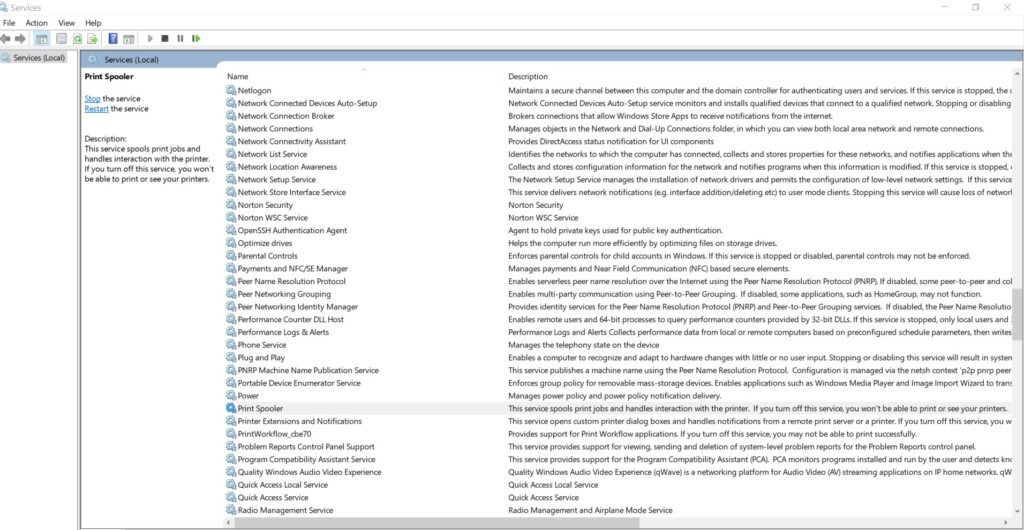The height and width of the screenshot is (530, 1024).
Task: Click the gear icon beside Print Spooler
Action: 231,409
